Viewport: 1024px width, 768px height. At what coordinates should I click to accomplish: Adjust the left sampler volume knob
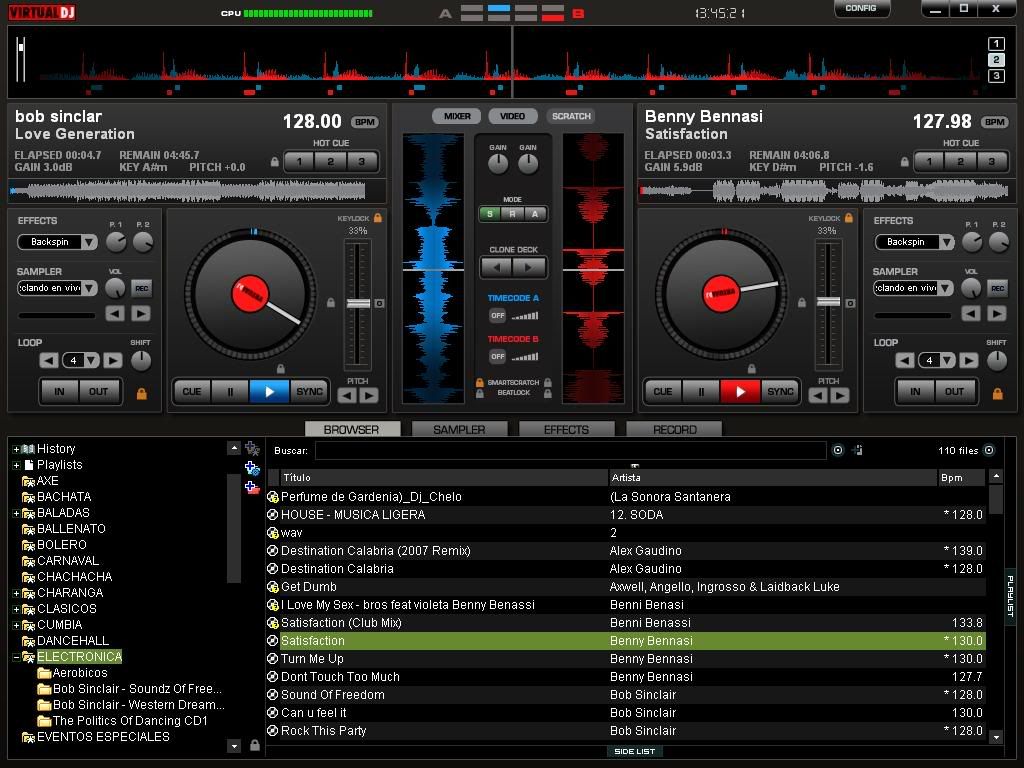coord(115,288)
